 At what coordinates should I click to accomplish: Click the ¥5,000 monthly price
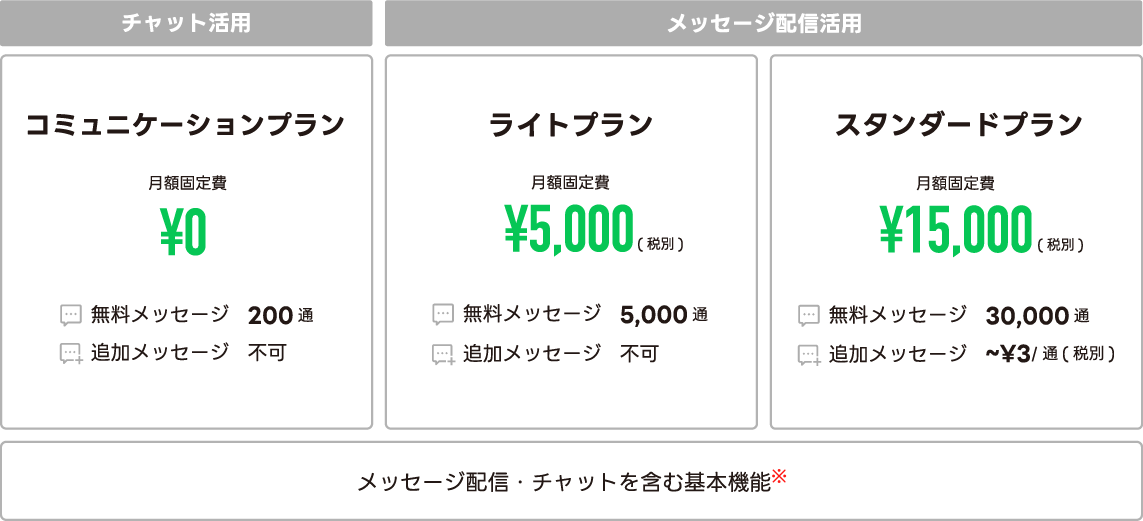tap(569, 231)
